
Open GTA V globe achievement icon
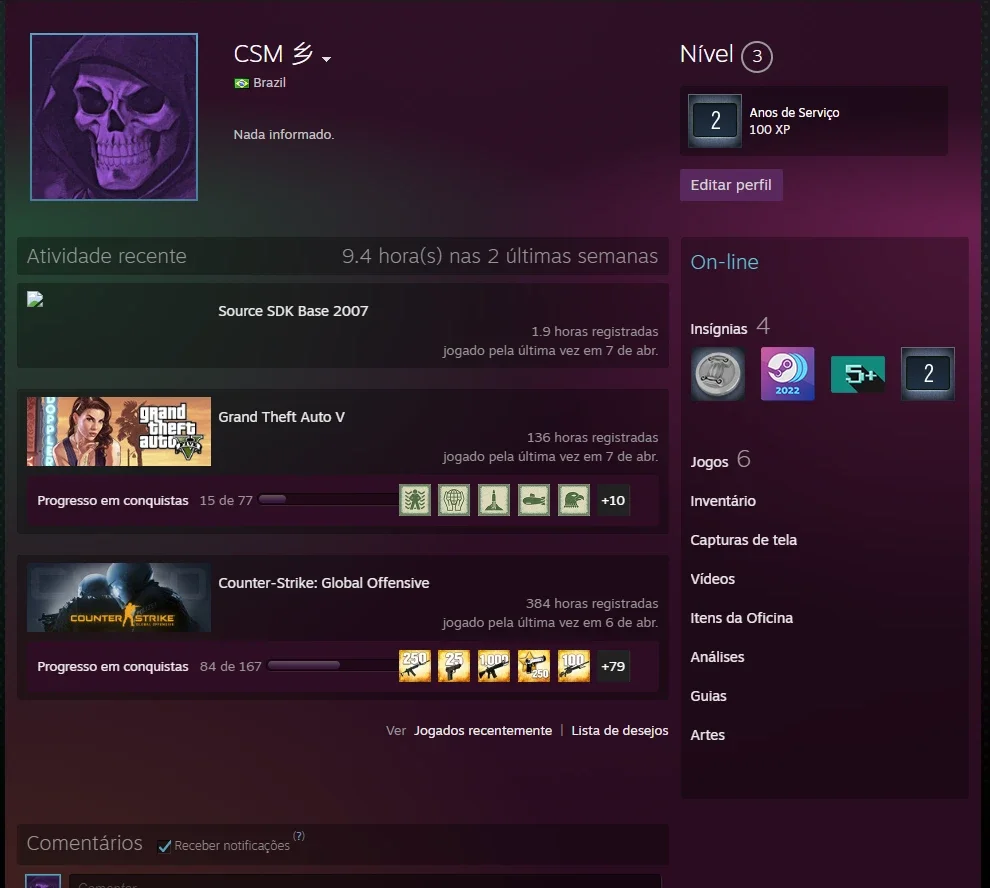[x=454, y=500]
